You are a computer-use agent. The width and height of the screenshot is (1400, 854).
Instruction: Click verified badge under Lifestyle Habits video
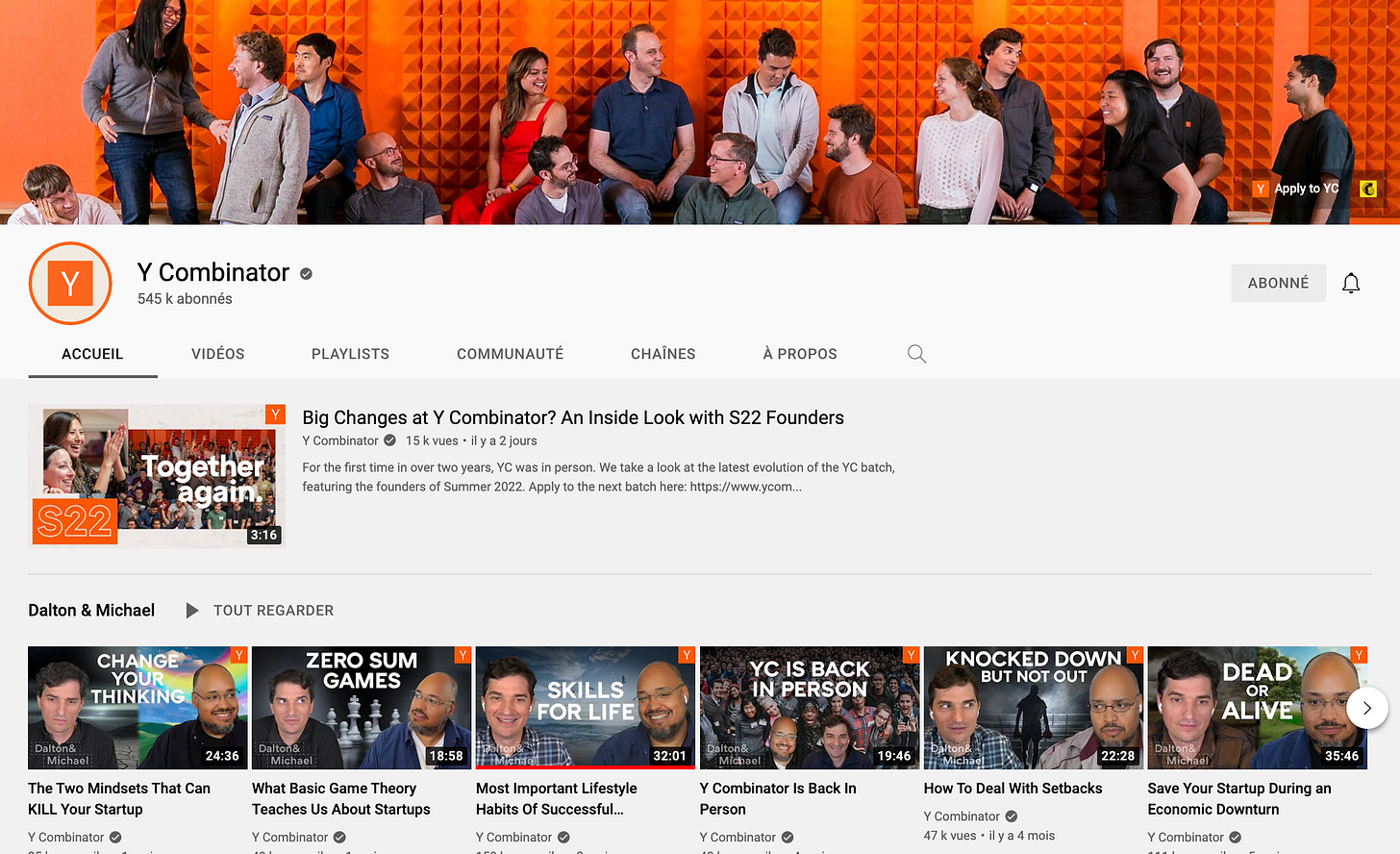pyautogui.click(x=563, y=838)
